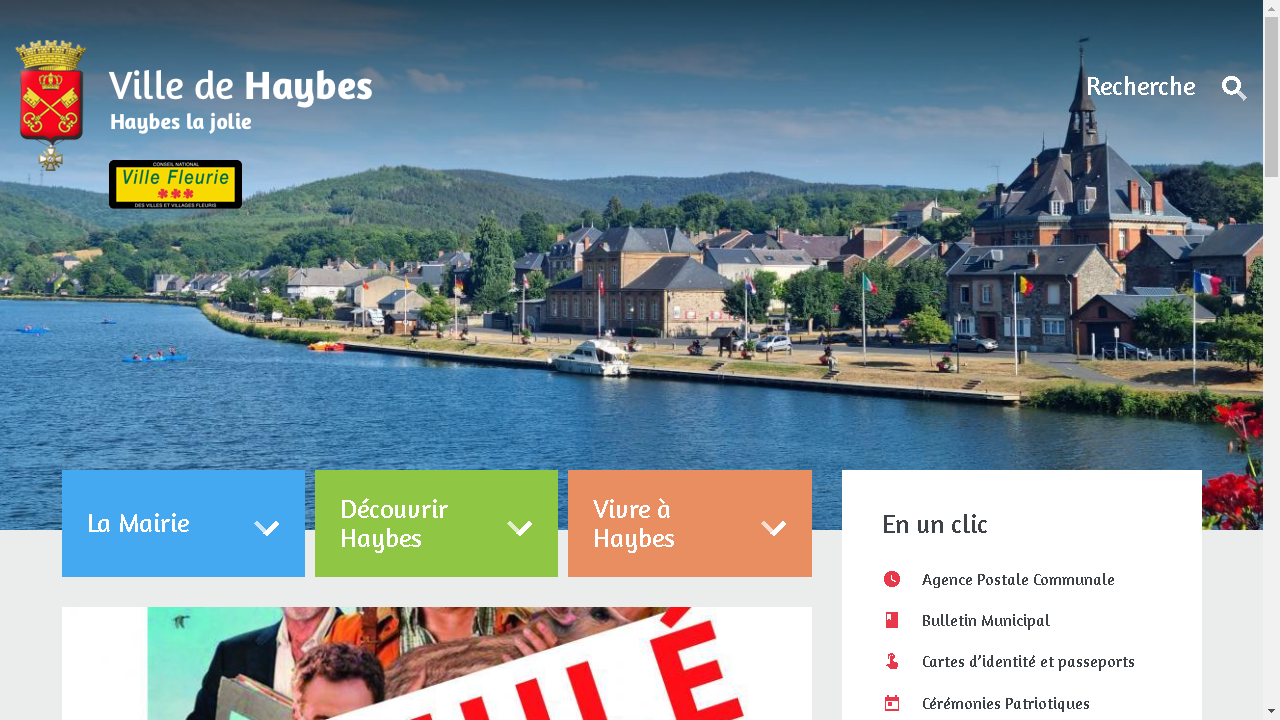Click the Recherche search text
The height and width of the screenshot is (720, 1280).
1140,87
